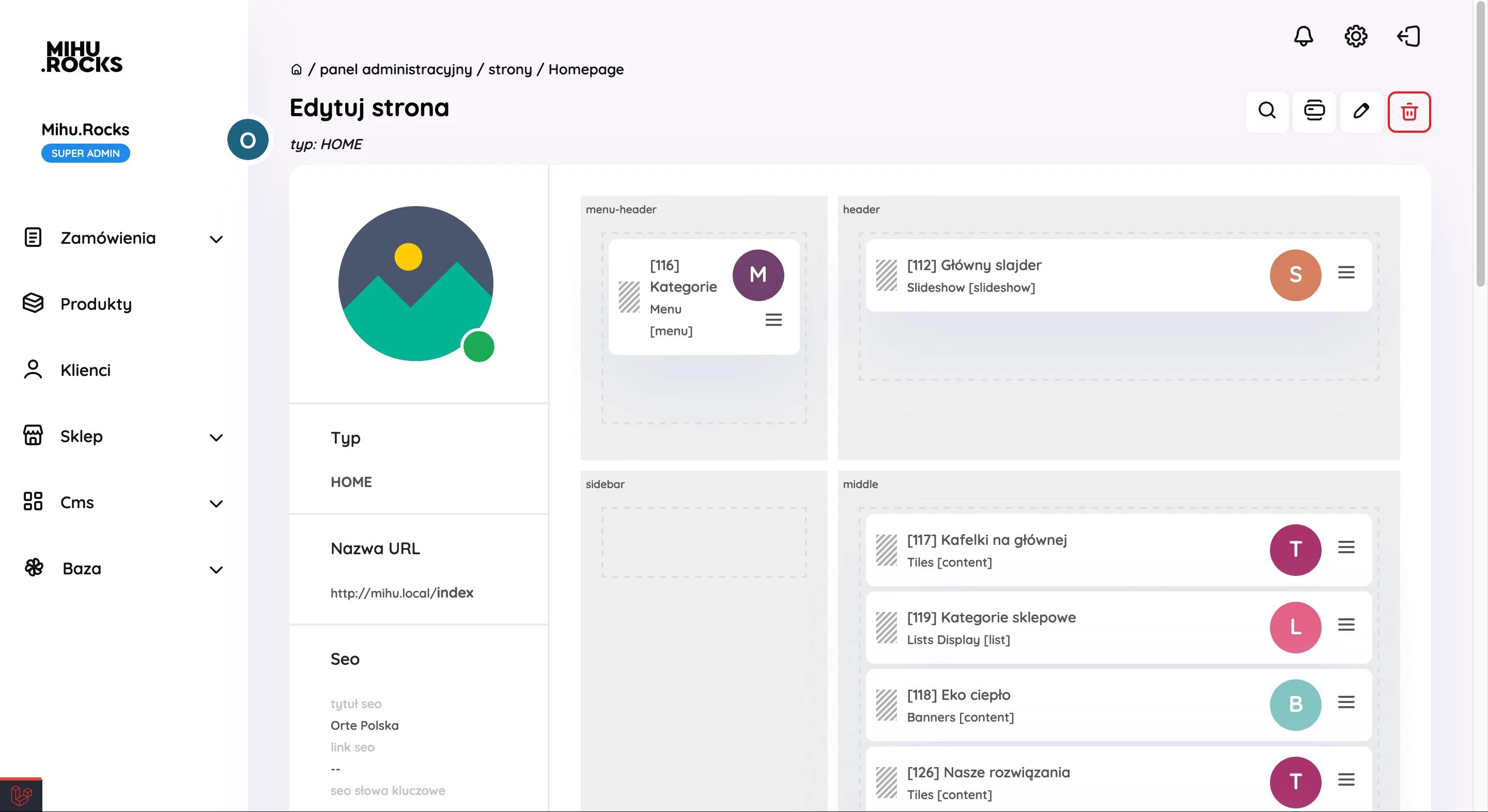Open the http://mihu.local/index URL

(x=401, y=593)
